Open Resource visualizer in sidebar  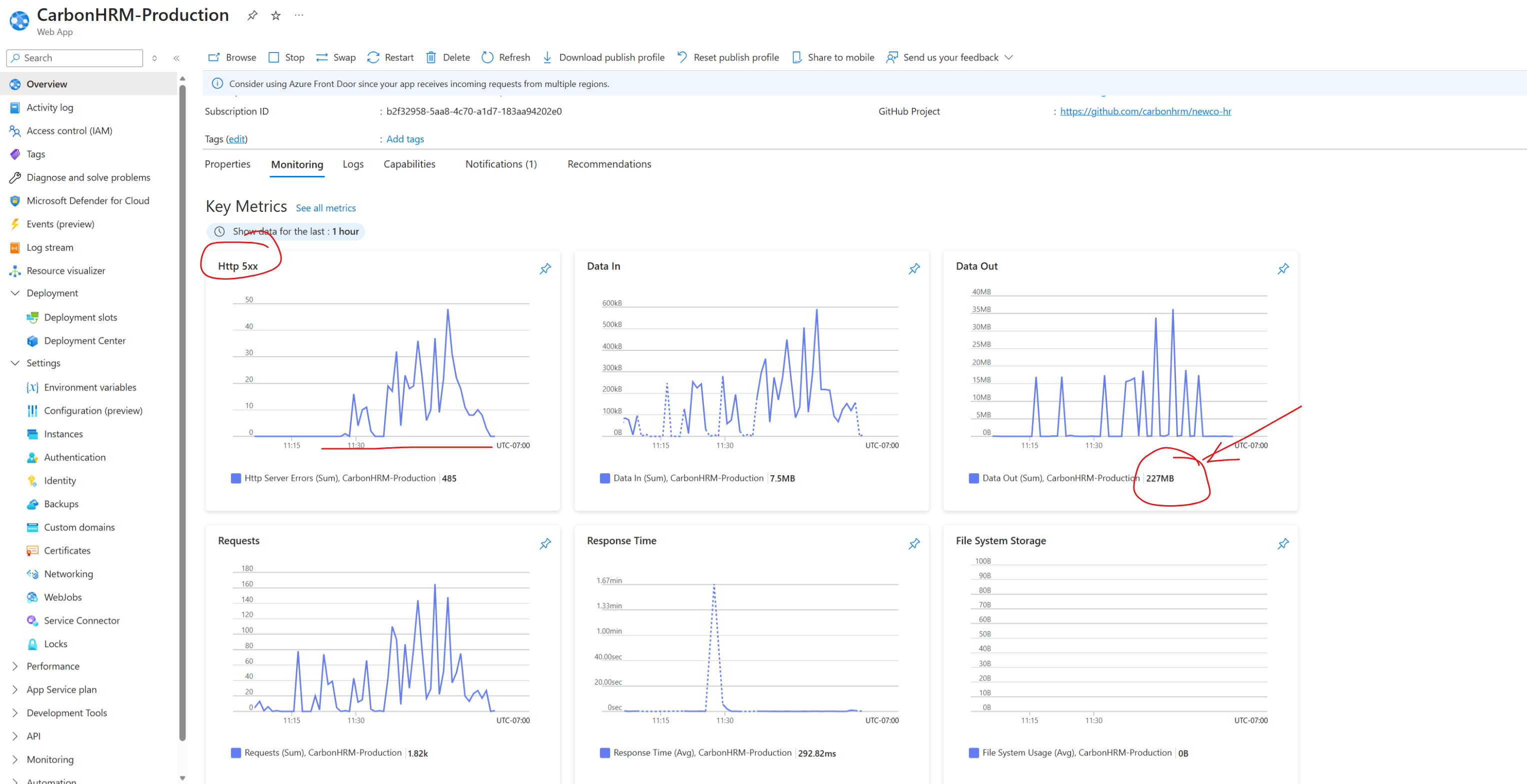tap(65, 270)
